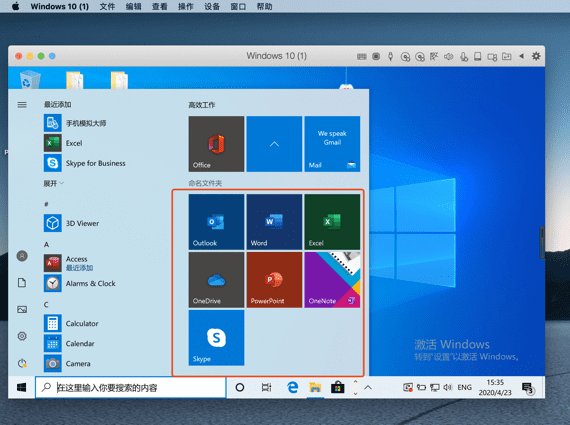
Task: Open volume control in system tray
Action: coord(447,388)
